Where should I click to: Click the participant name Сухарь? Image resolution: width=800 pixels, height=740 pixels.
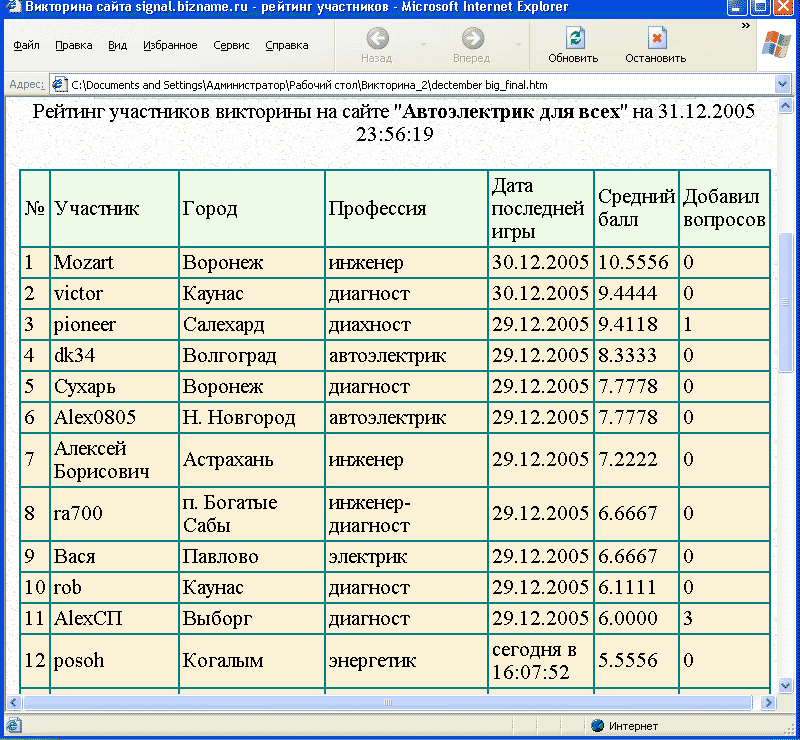(x=84, y=387)
